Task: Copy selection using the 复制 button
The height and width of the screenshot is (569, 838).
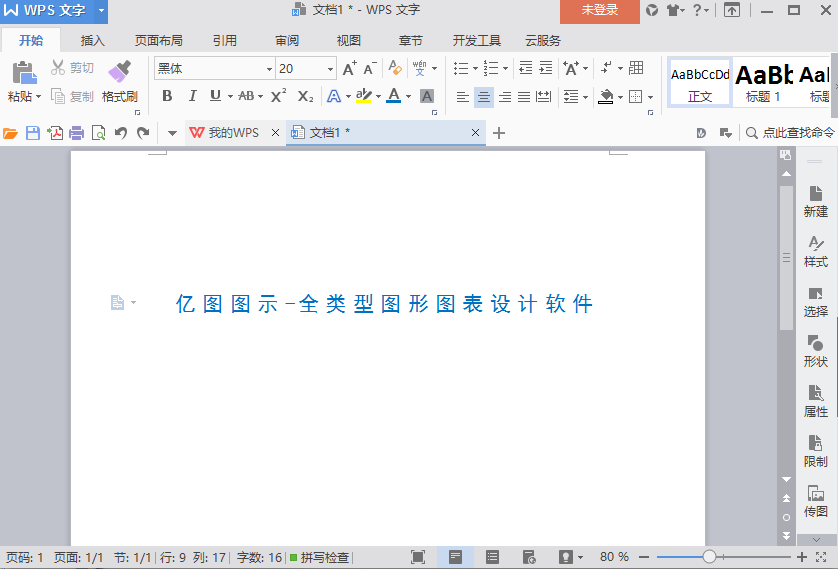Action: pos(73,96)
